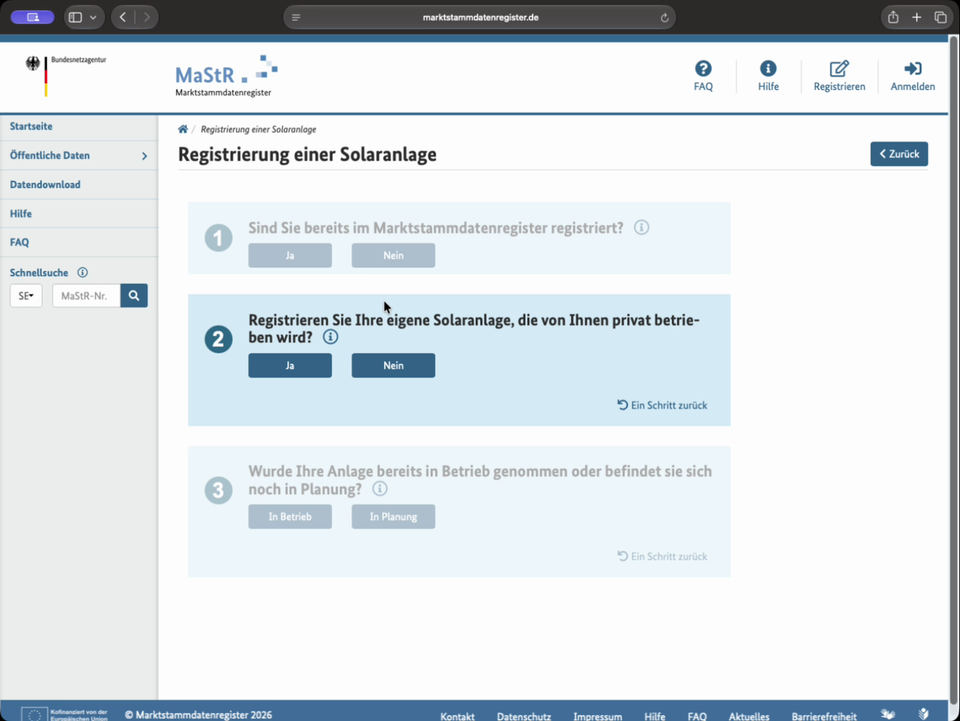Open the sidebar dropdown arrow in browser toolbar

click(93, 18)
